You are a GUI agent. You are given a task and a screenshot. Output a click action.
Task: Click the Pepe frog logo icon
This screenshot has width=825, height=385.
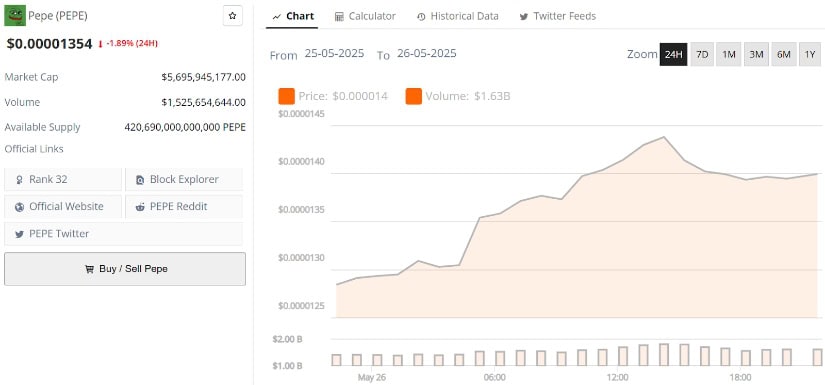point(15,15)
